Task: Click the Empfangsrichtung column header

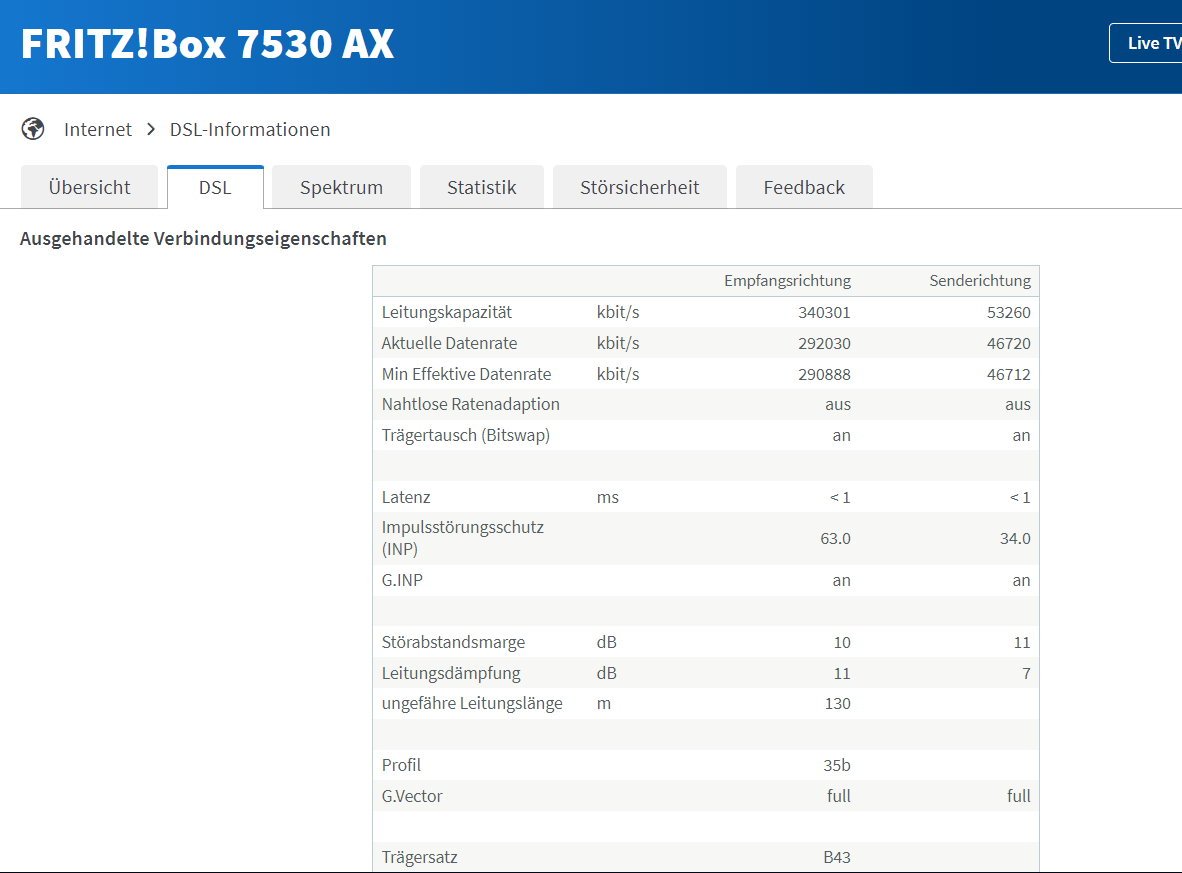Action: pos(787,280)
